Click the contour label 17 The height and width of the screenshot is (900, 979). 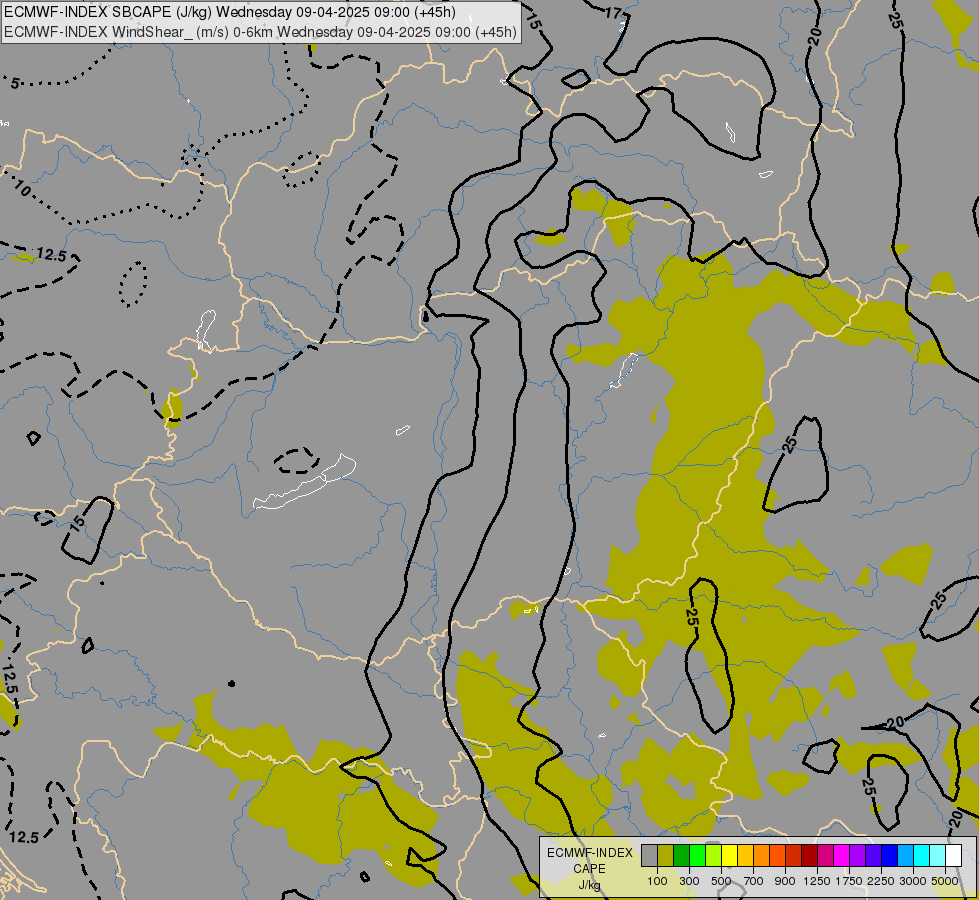click(613, 12)
